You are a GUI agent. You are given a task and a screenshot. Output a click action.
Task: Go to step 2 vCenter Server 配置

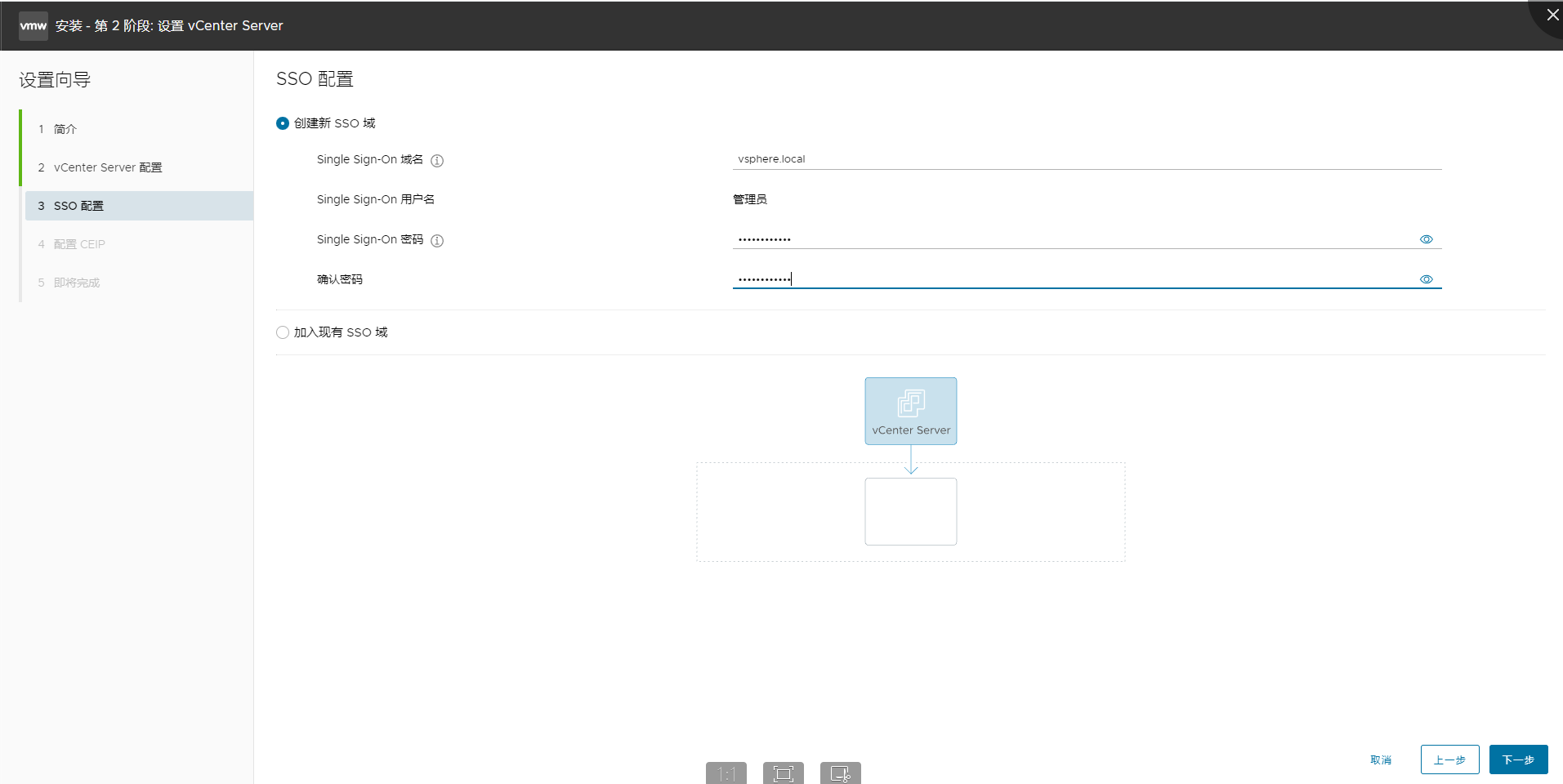pos(107,167)
